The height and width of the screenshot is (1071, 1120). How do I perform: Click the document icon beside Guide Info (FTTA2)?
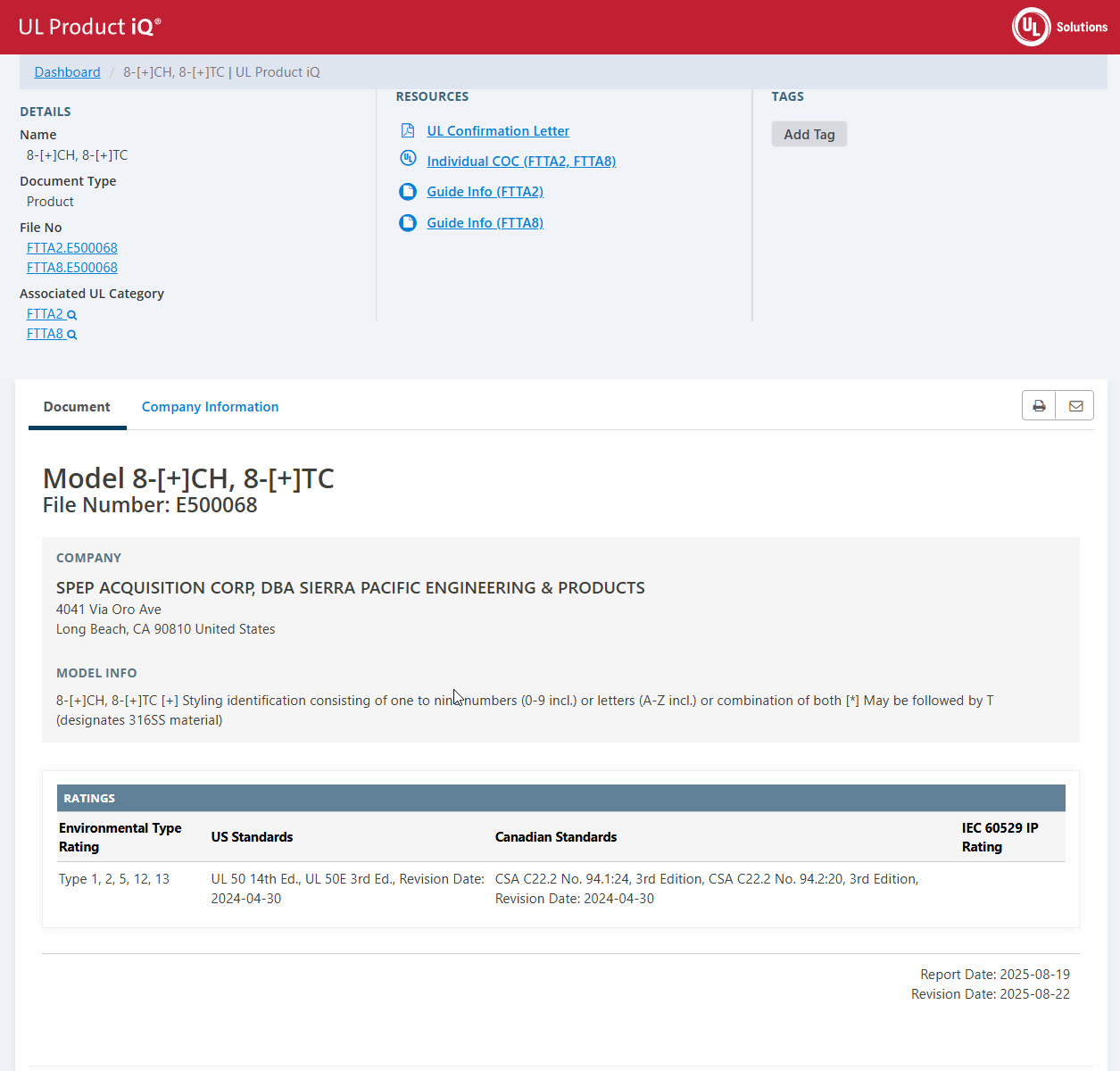(408, 192)
